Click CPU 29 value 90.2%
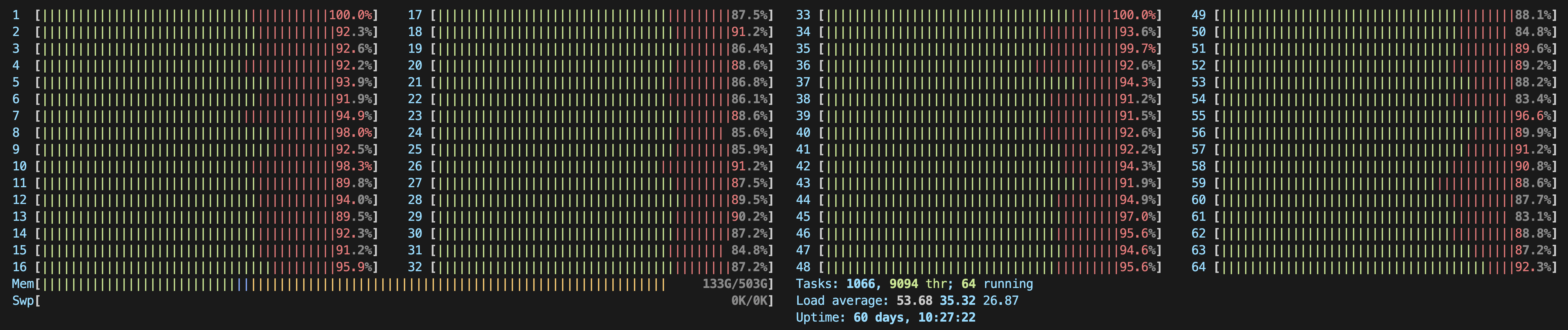 pos(749,217)
